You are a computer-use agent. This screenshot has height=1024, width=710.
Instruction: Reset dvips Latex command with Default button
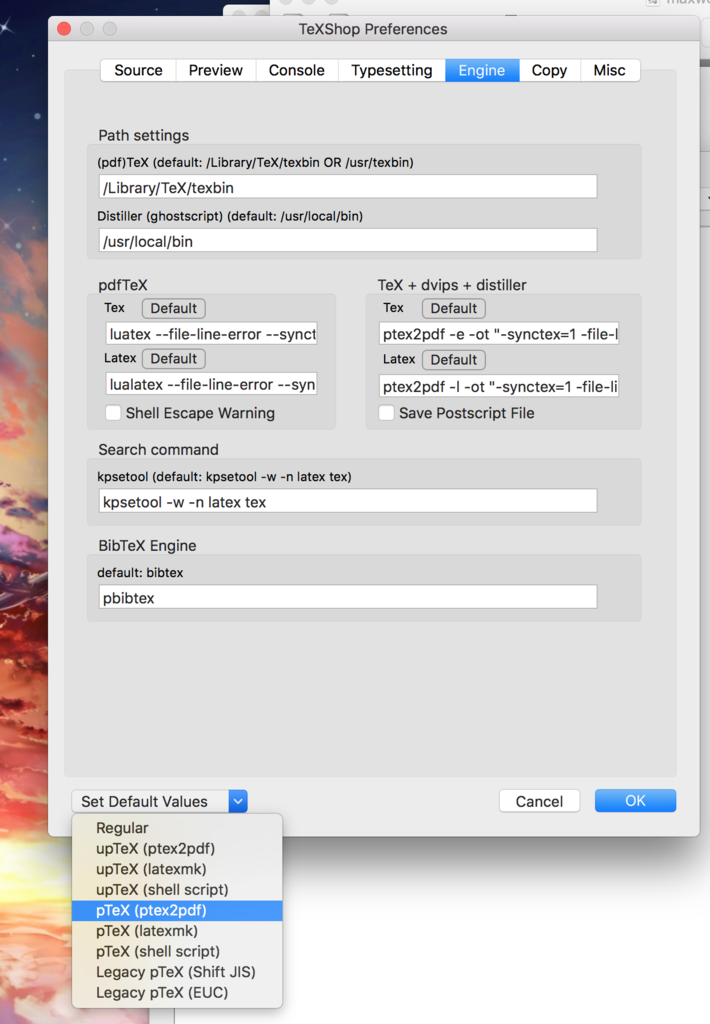[453, 360]
